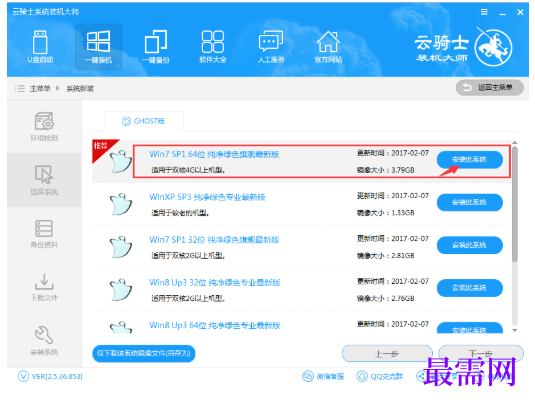Click ghost icon of WinXP SP3
535x403 pixels.
pos(120,204)
